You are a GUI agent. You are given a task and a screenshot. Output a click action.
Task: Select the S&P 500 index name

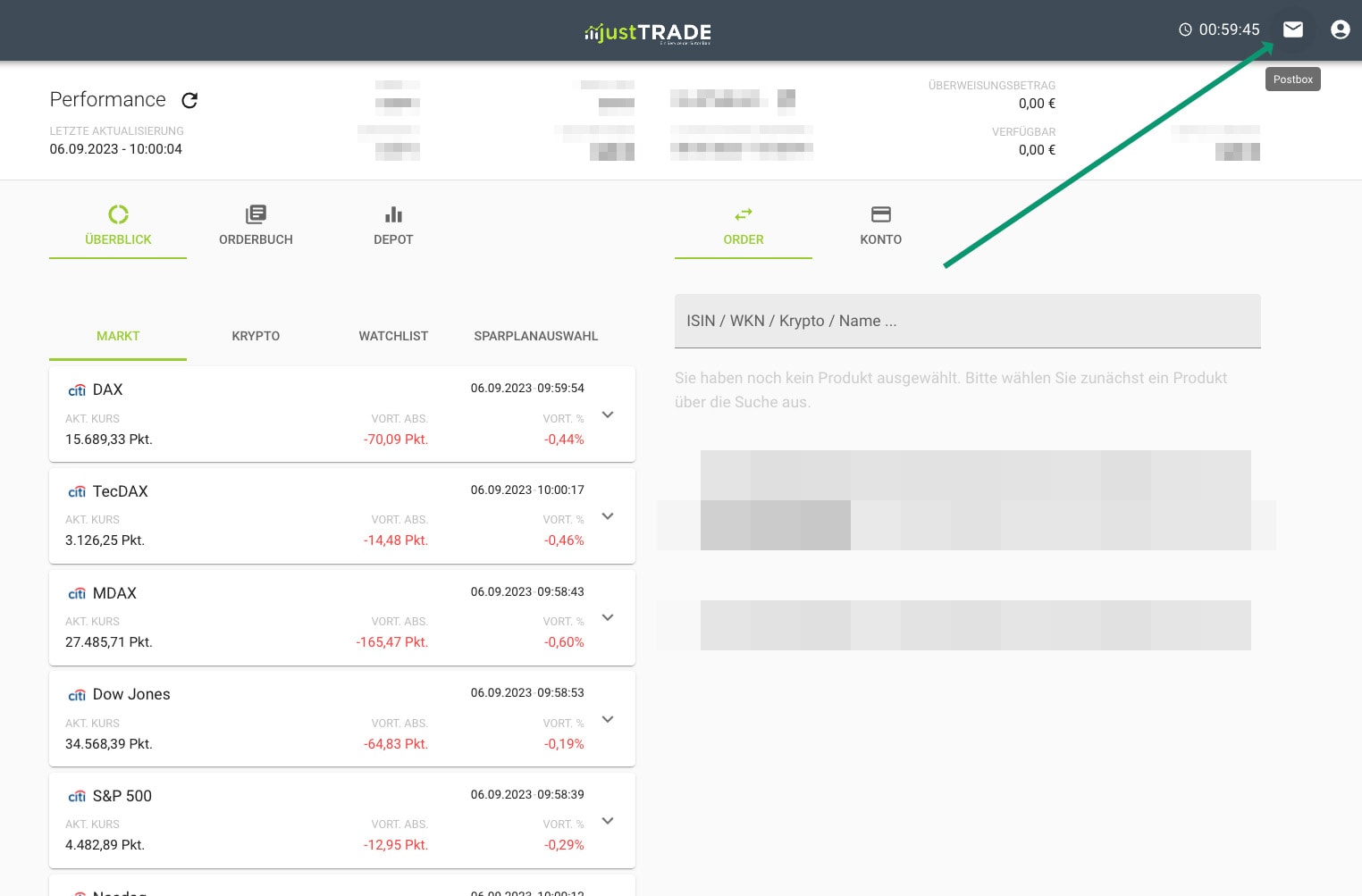click(122, 796)
